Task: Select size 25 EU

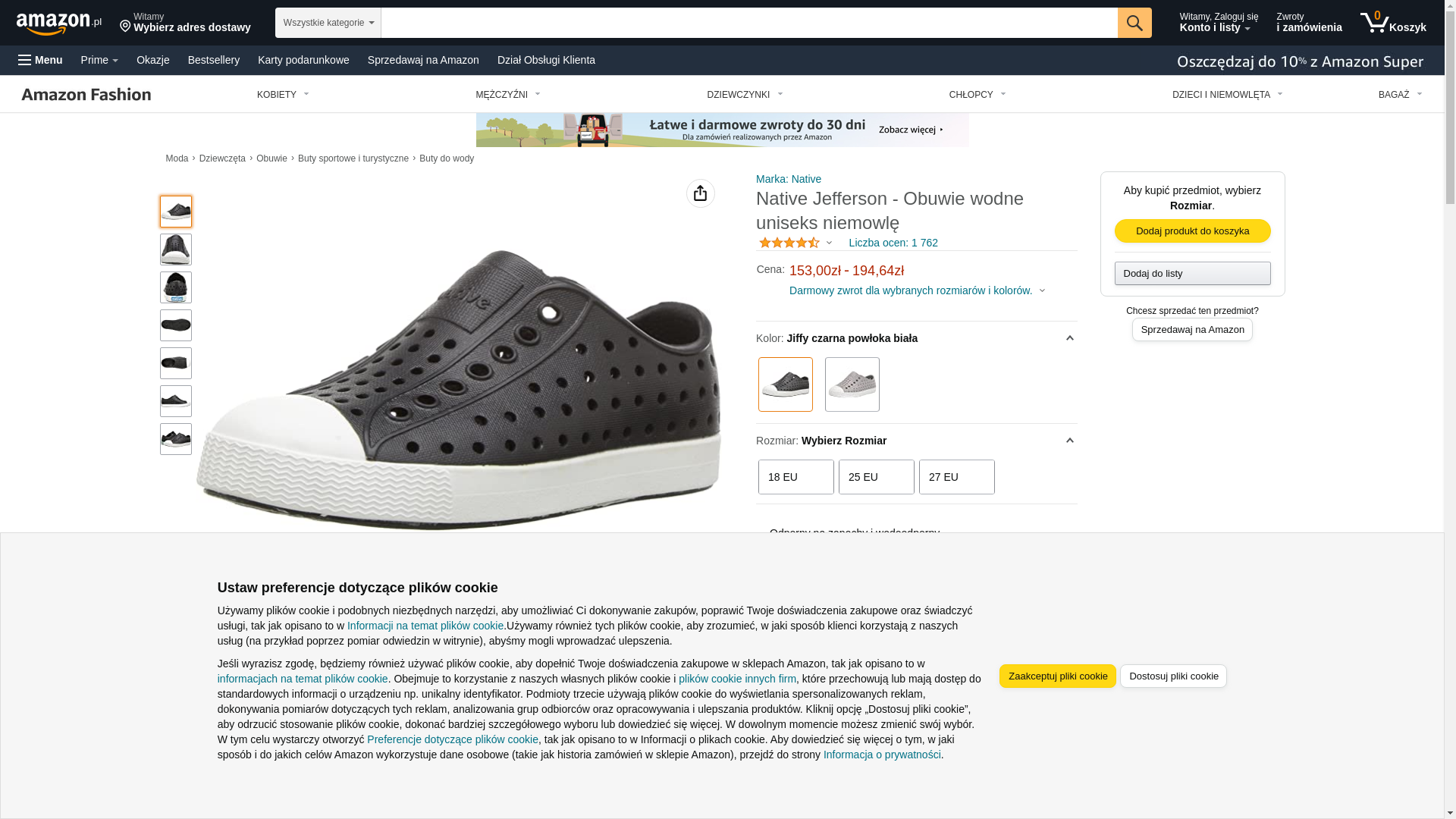Action: pos(876,477)
